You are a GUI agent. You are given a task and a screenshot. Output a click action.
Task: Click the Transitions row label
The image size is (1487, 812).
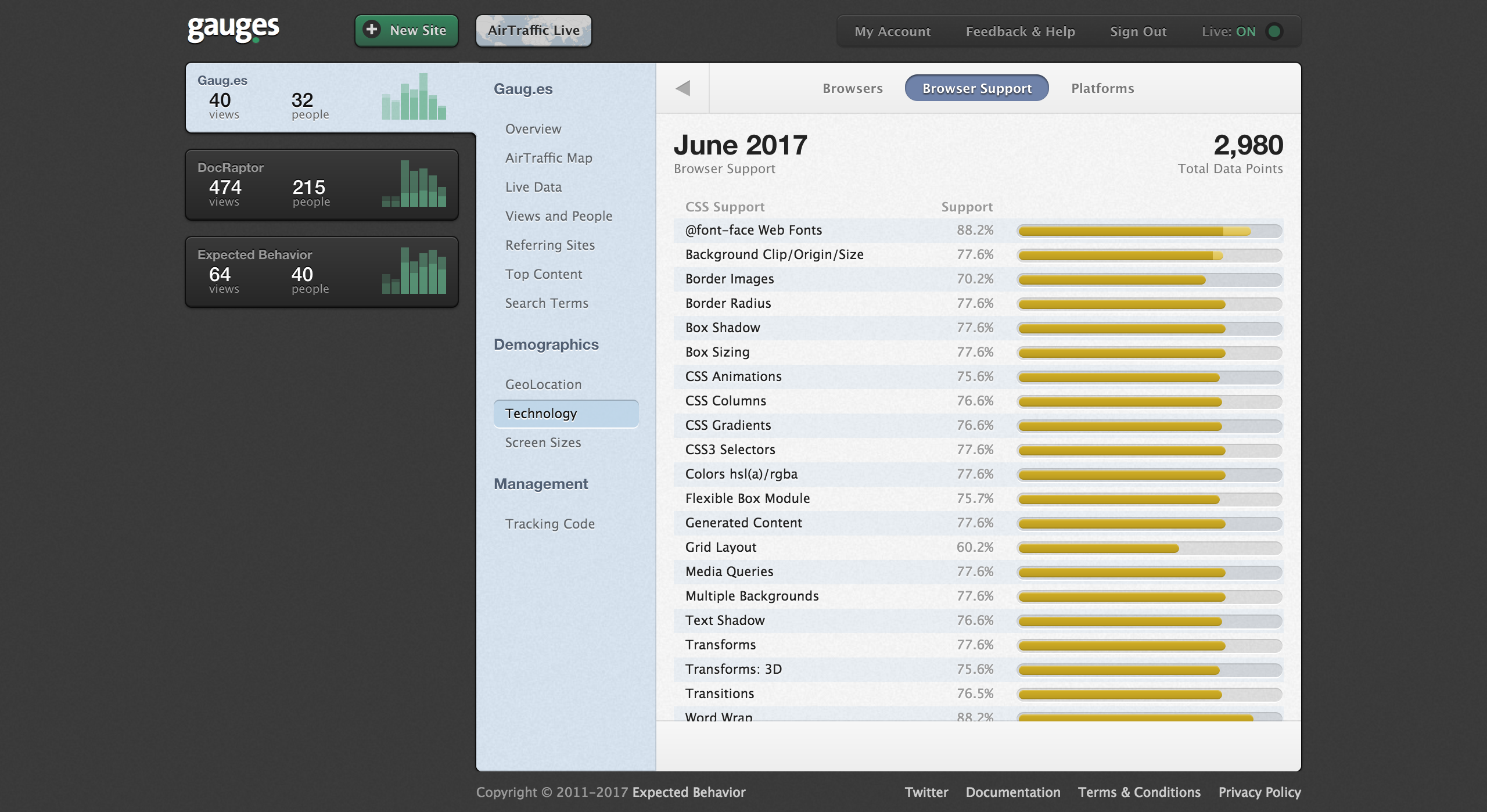720,694
